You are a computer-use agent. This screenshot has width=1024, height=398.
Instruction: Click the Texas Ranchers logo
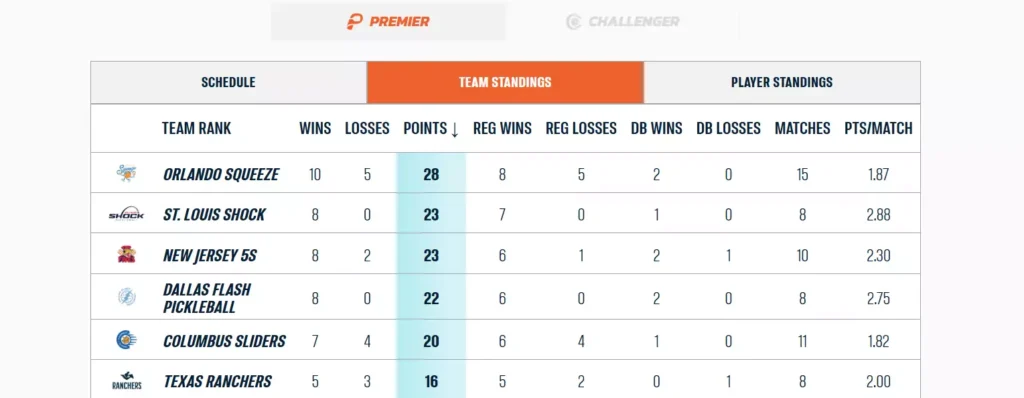pos(126,381)
